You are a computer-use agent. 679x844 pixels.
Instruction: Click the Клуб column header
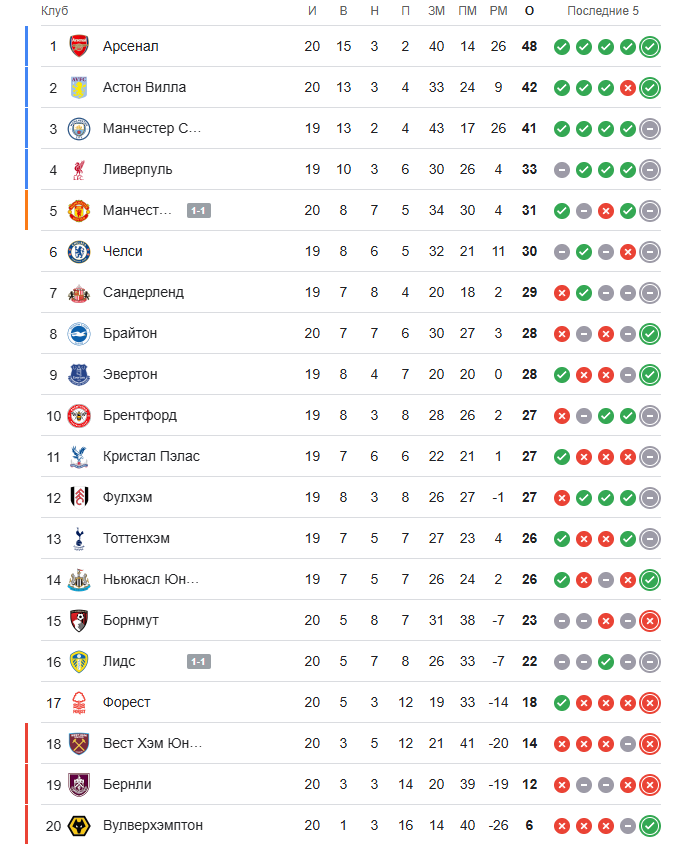(54, 11)
